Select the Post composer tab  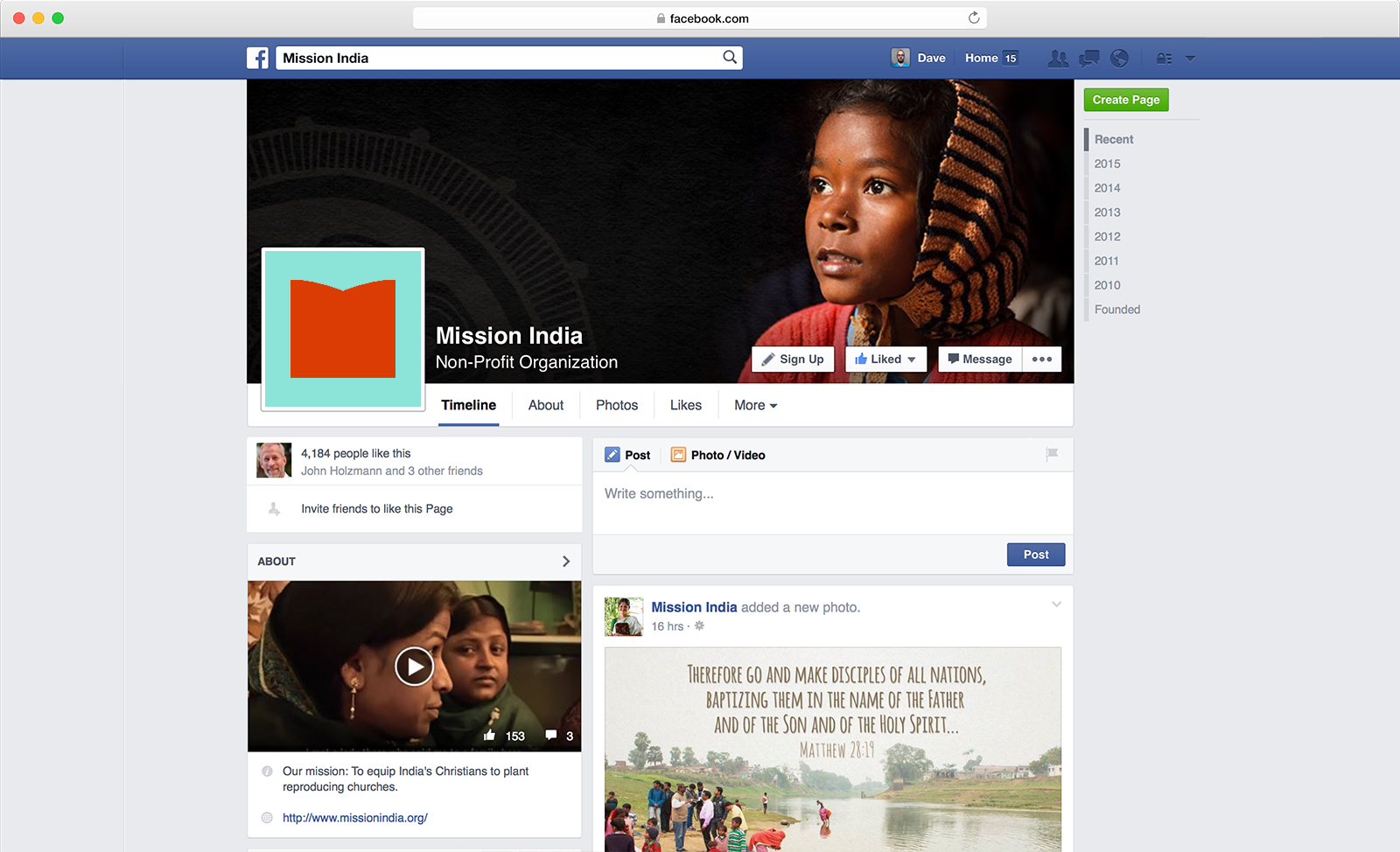click(627, 455)
